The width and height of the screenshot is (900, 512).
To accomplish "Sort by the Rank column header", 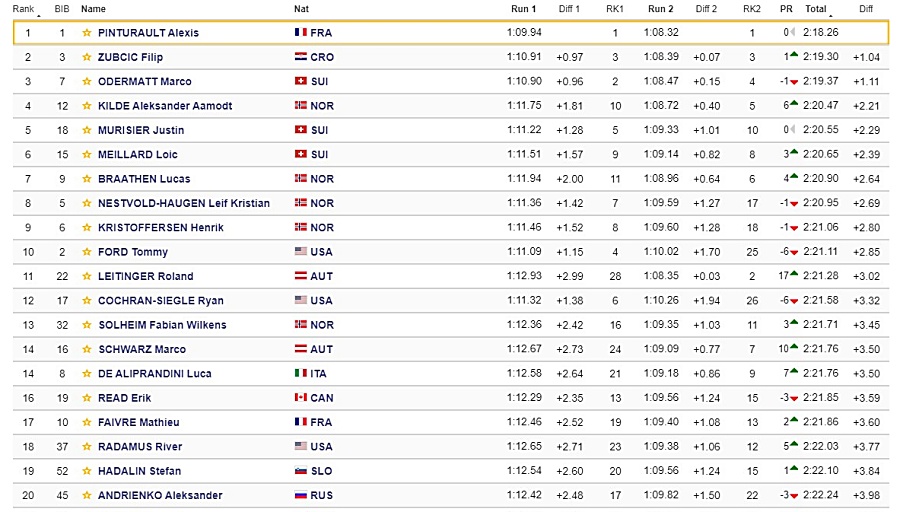I will click(24, 9).
